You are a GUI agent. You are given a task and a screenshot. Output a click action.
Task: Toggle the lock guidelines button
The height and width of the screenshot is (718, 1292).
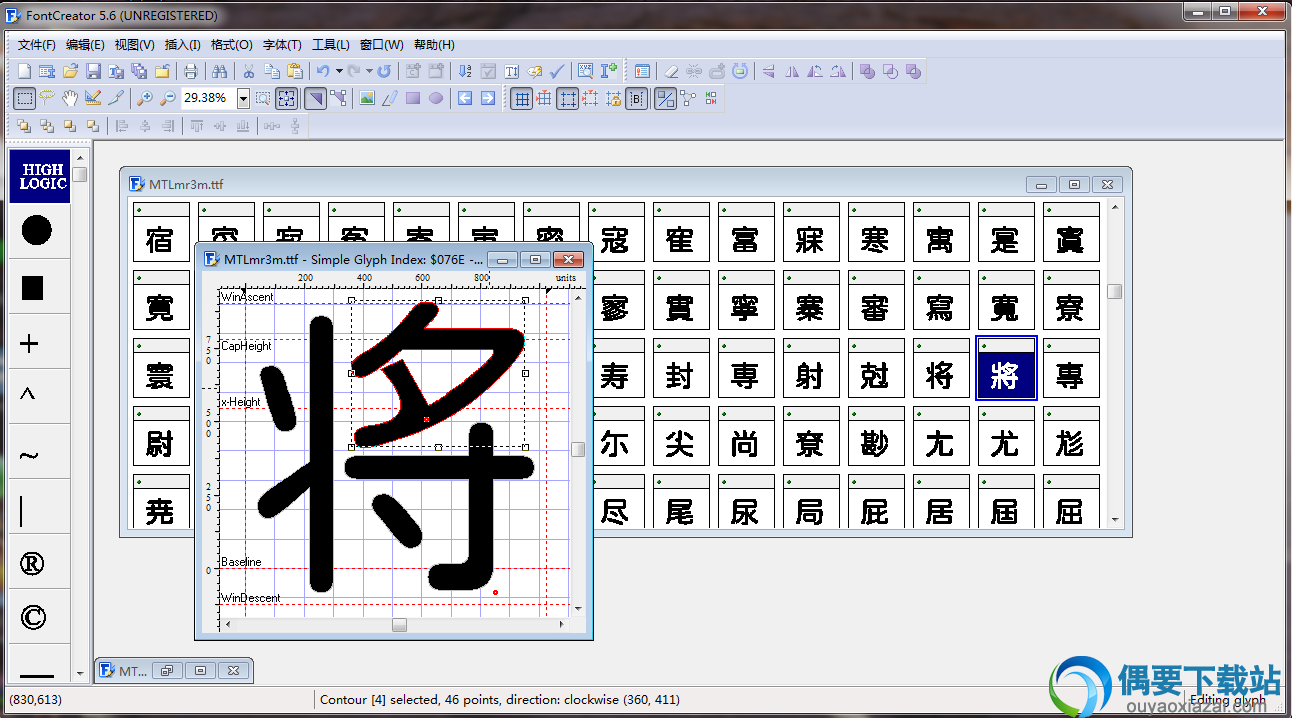pos(613,98)
